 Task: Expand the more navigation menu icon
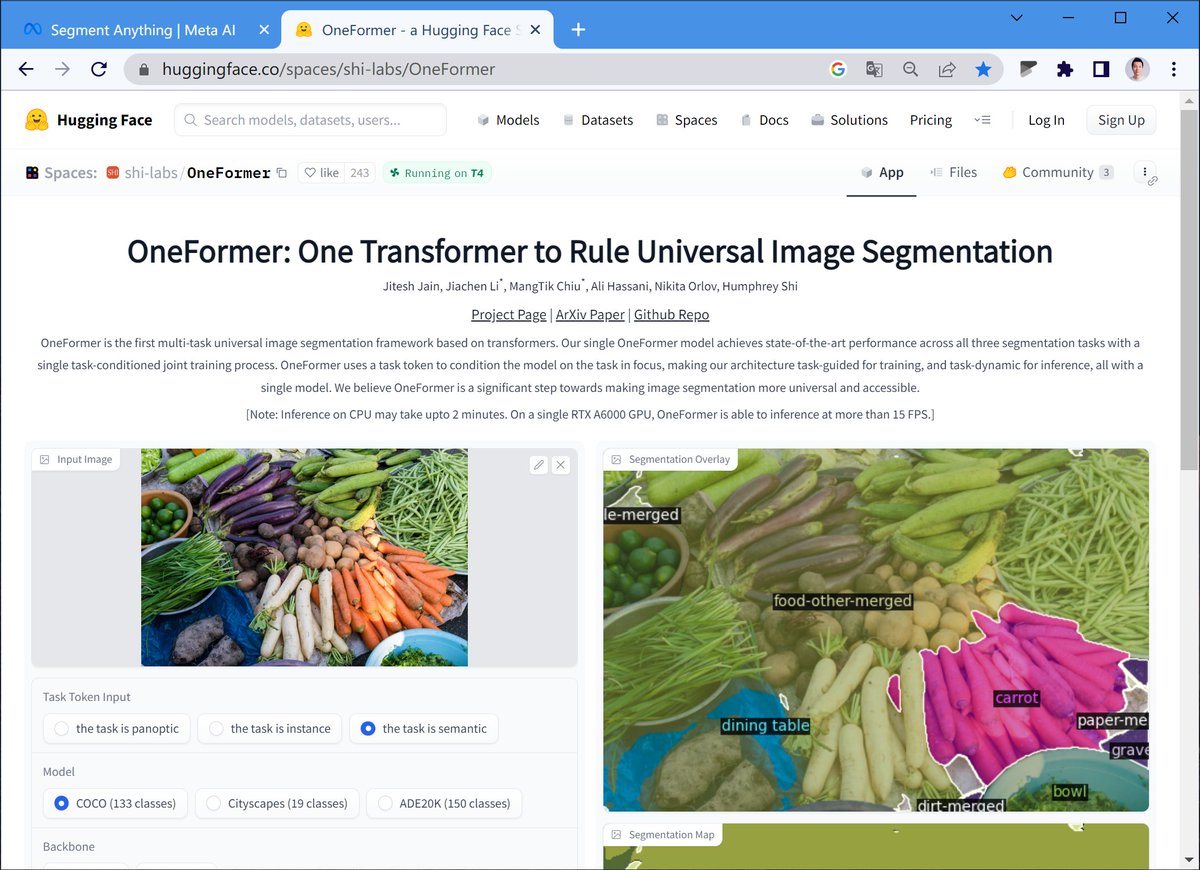(982, 120)
